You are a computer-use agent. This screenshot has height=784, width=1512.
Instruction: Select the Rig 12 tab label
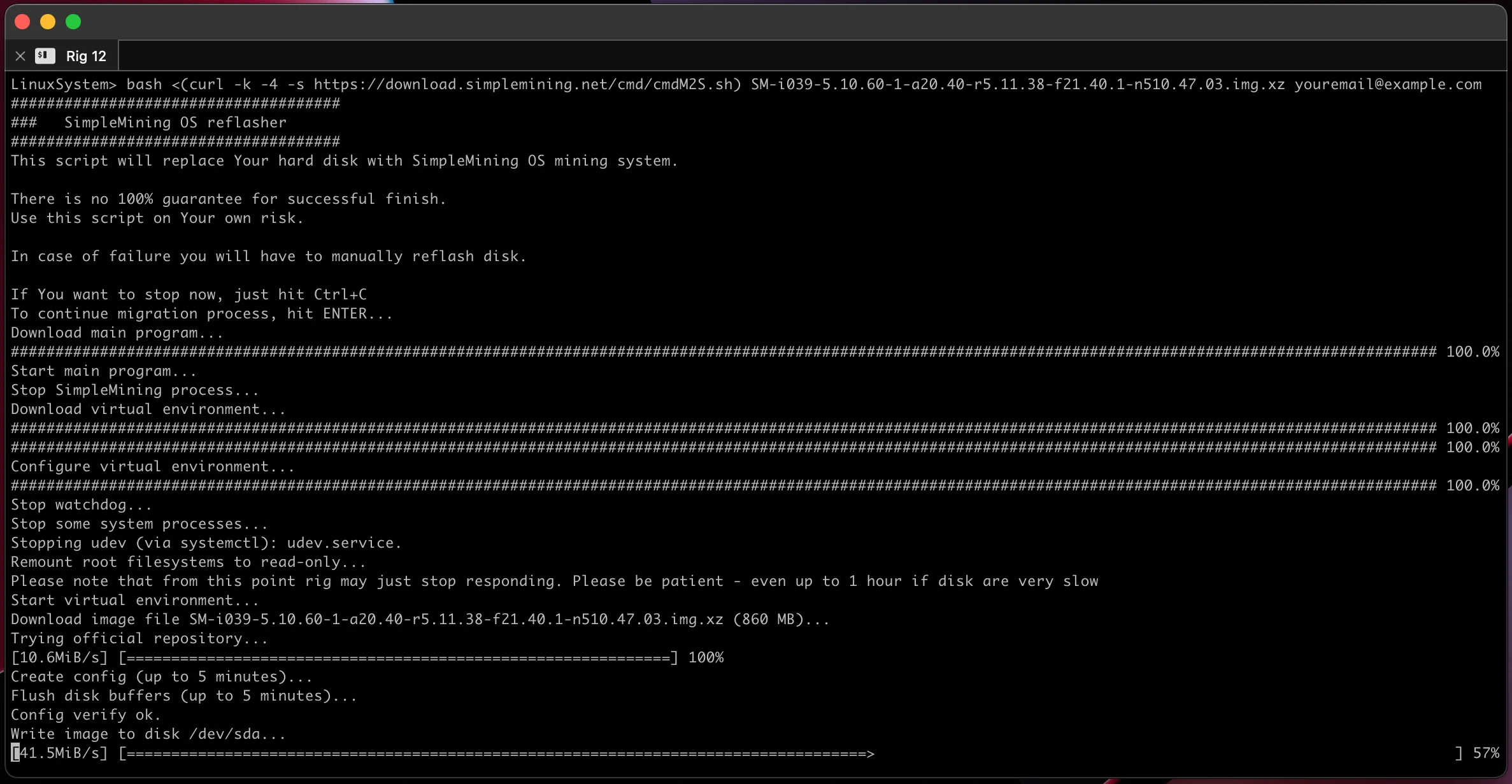tap(86, 56)
